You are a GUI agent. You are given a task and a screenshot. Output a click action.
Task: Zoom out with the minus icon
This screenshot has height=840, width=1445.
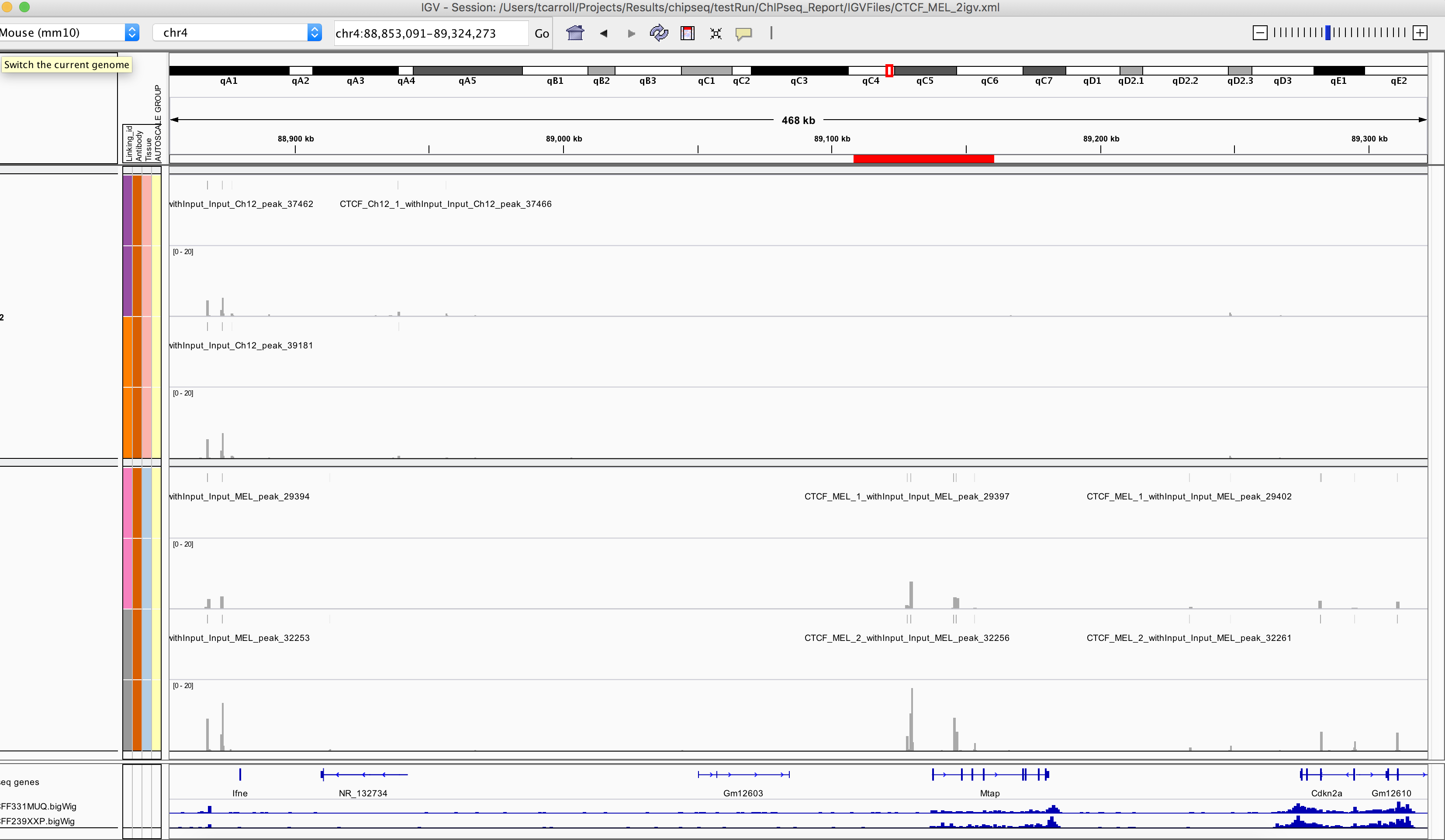(x=1259, y=33)
